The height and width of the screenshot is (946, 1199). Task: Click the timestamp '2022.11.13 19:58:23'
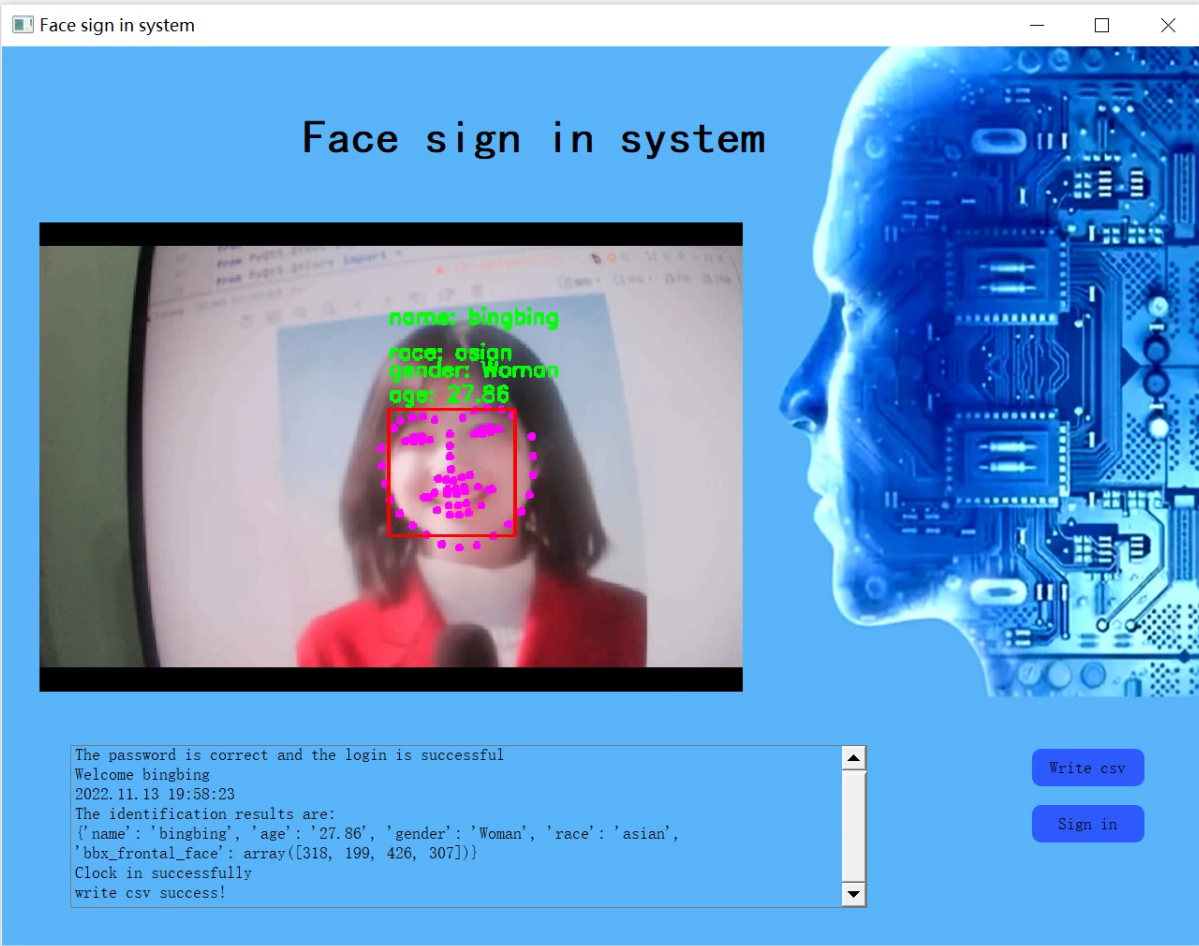tap(154, 795)
